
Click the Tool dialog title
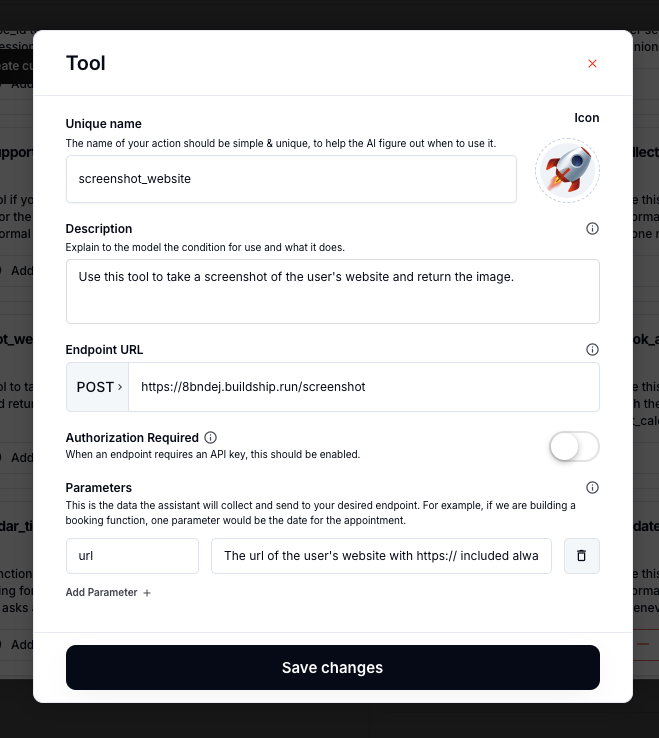pyautogui.click(x=86, y=63)
